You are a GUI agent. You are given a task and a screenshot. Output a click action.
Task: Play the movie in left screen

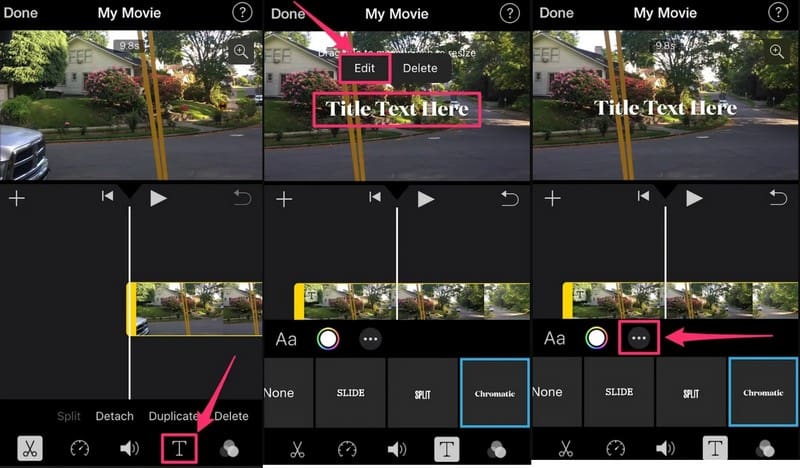158,198
